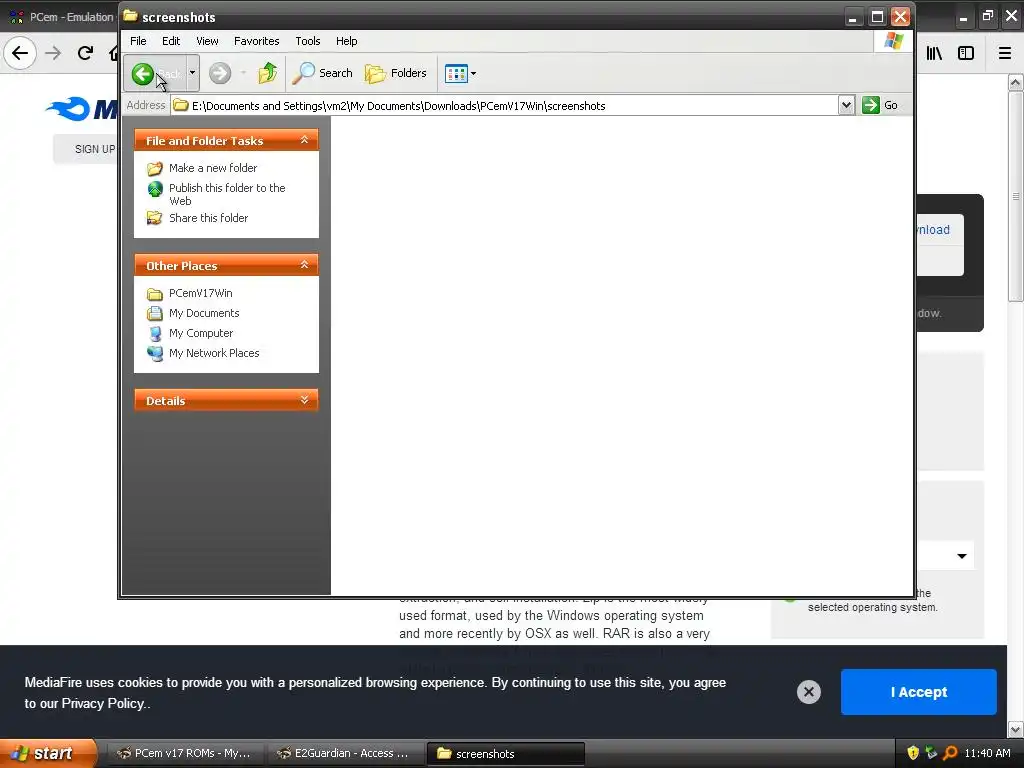The height and width of the screenshot is (768, 1024).
Task: Open the Search pane in Explorer
Action: (322, 73)
